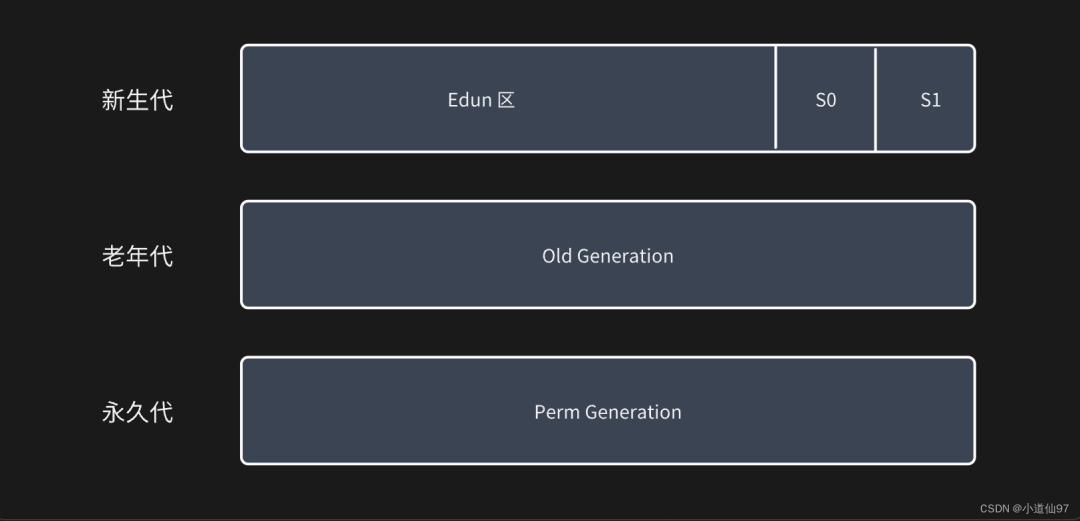Screen dimensions: 1080x521
Task: Click the word "Perm" in Perm Generation
Action: coord(557,412)
